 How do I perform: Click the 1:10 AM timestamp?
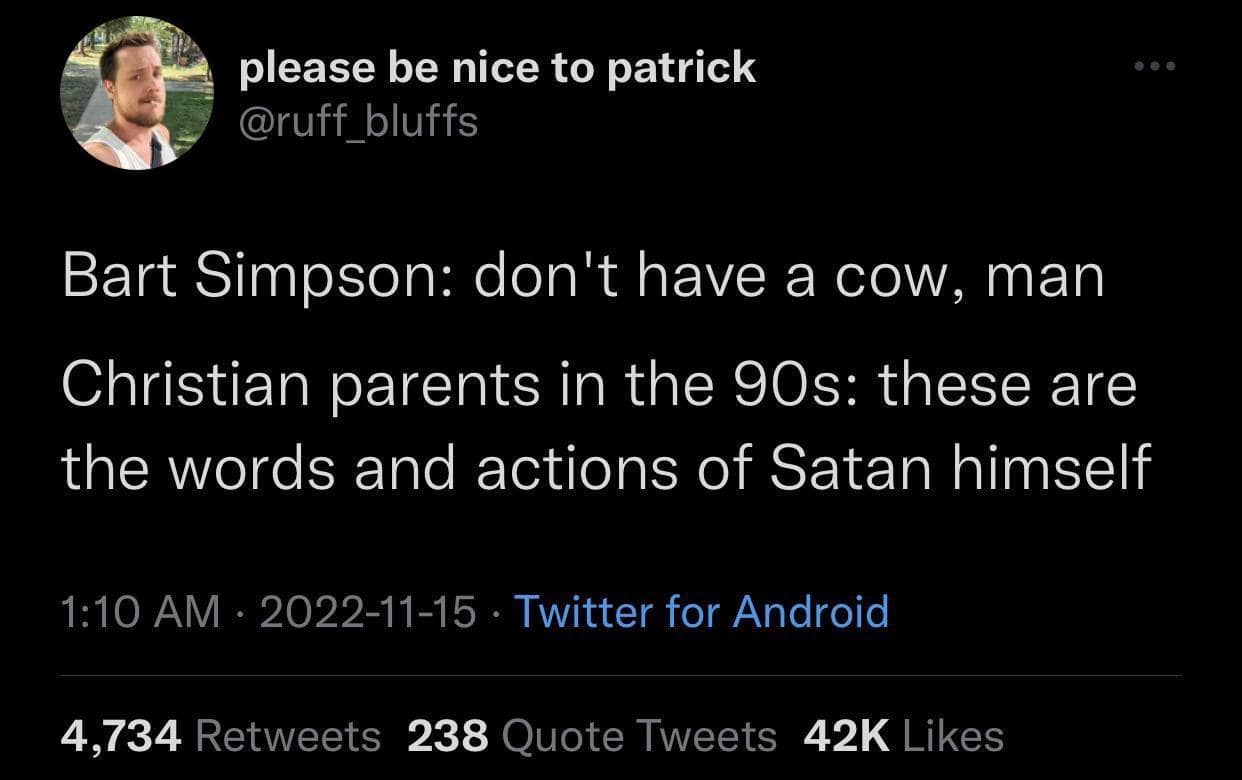click(140, 611)
